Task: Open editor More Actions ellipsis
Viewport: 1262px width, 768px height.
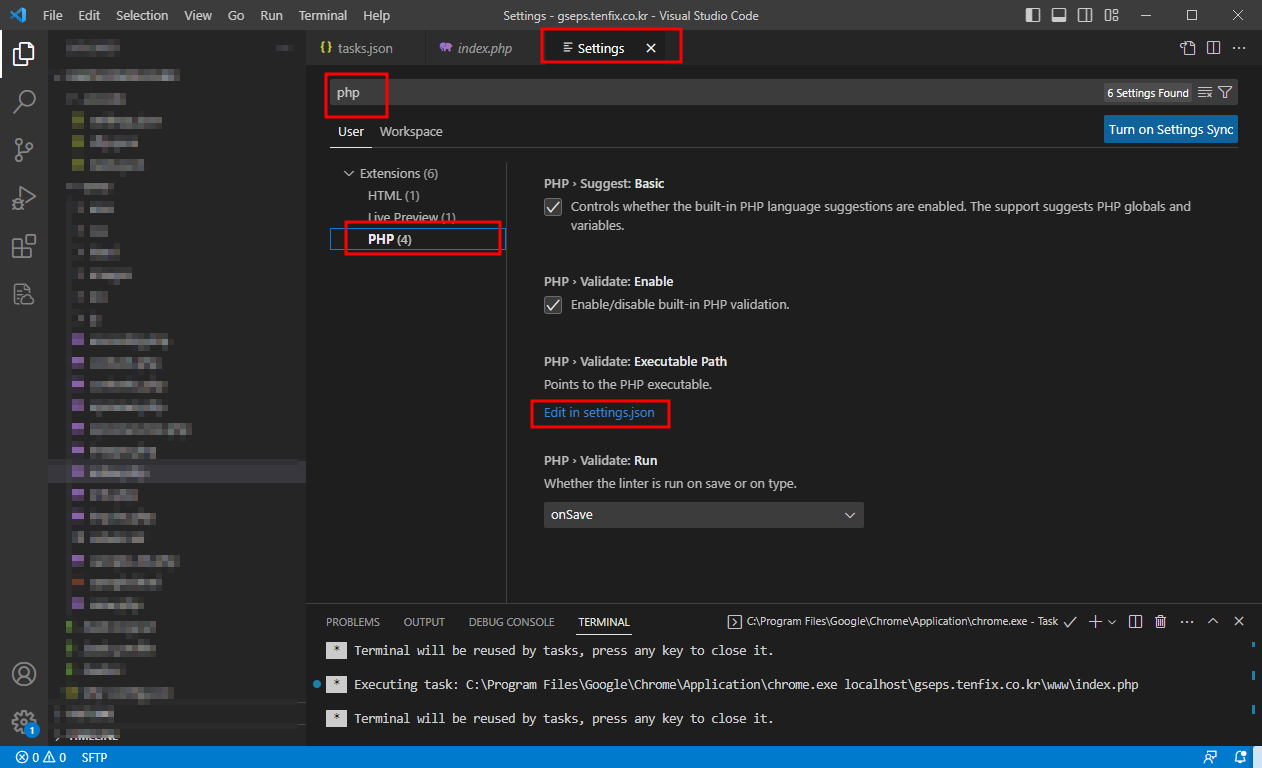Action: coord(1239,48)
